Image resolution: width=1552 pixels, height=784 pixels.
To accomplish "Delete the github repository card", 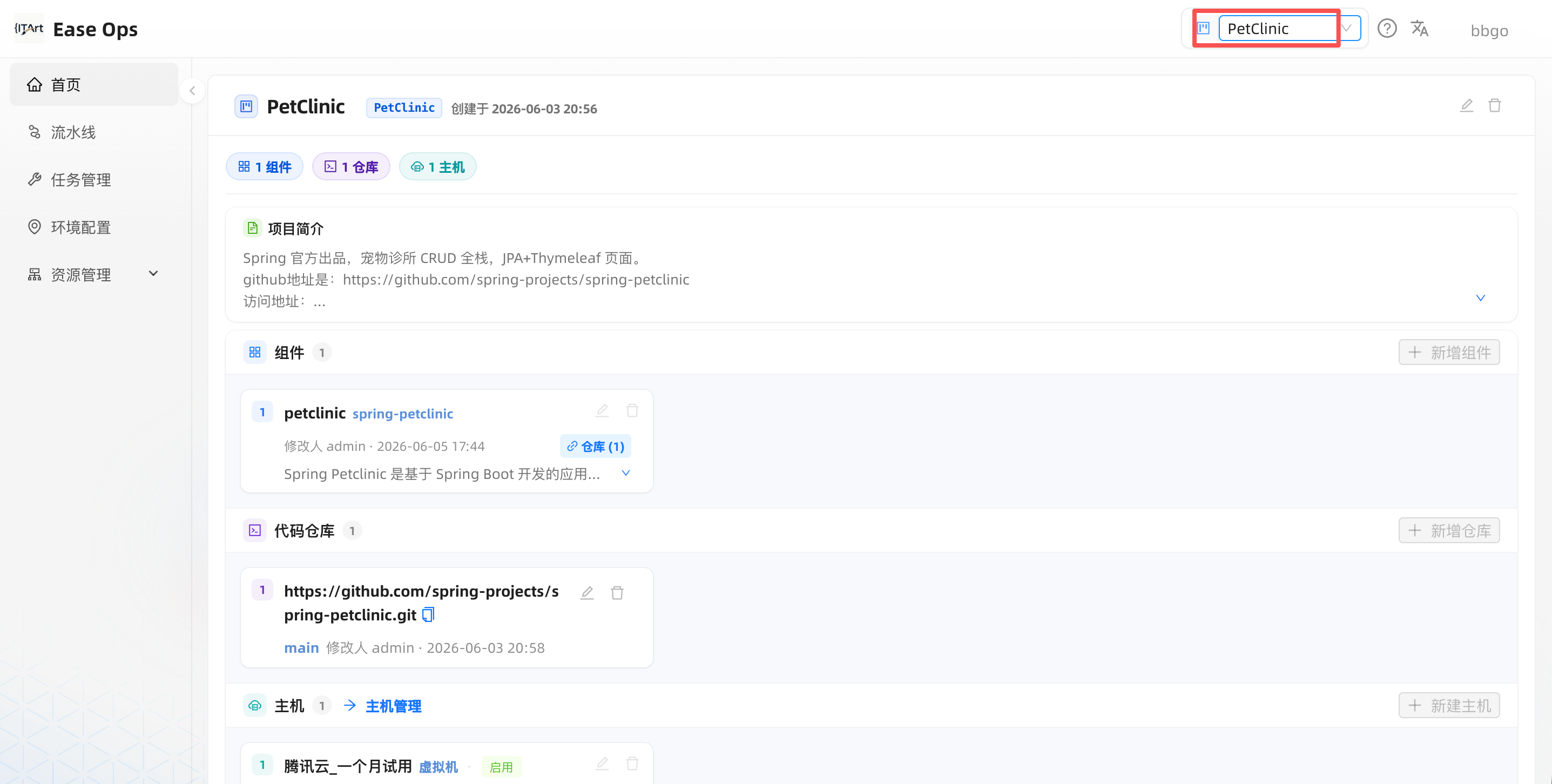I will [x=617, y=593].
